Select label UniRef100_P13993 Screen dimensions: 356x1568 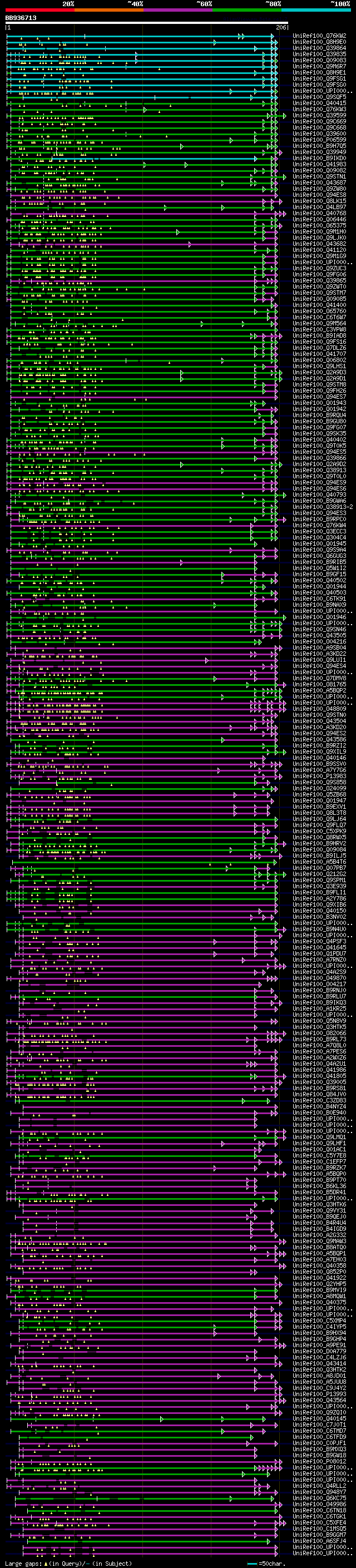pyautogui.click(x=319, y=1394)
